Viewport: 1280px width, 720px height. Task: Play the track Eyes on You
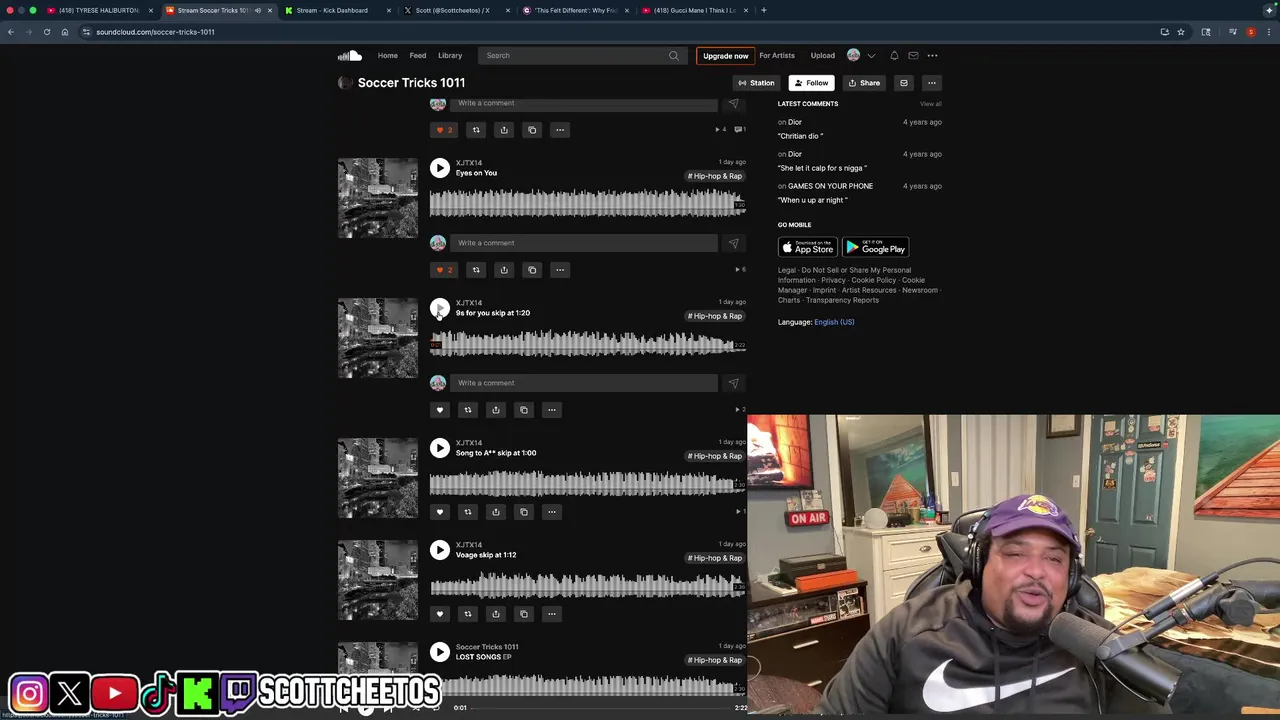point(440,168)
